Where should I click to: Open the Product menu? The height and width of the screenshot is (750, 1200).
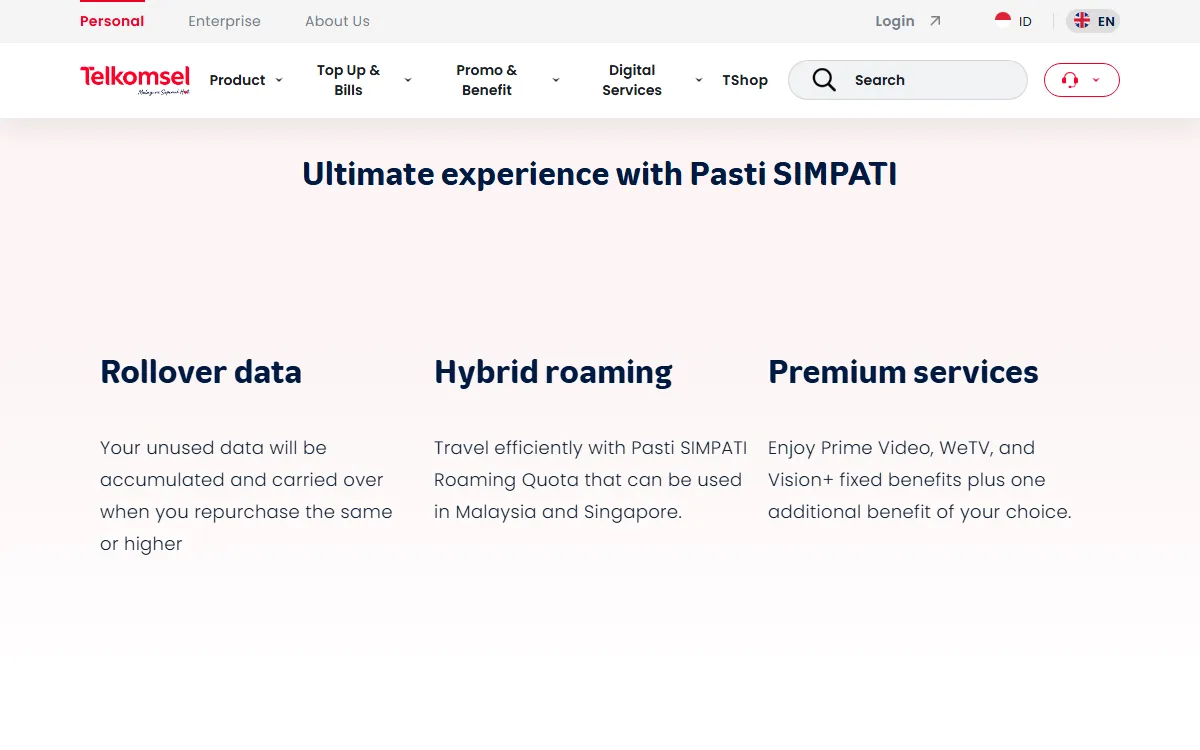pos(238,80)
